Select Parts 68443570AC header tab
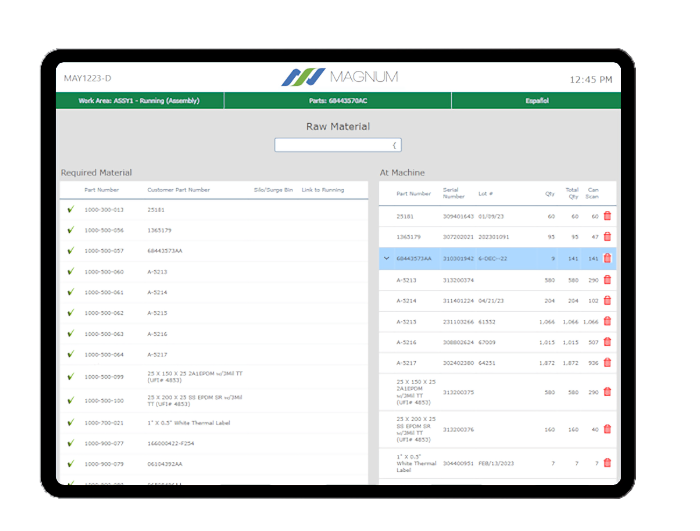 (x=338, y=100)
